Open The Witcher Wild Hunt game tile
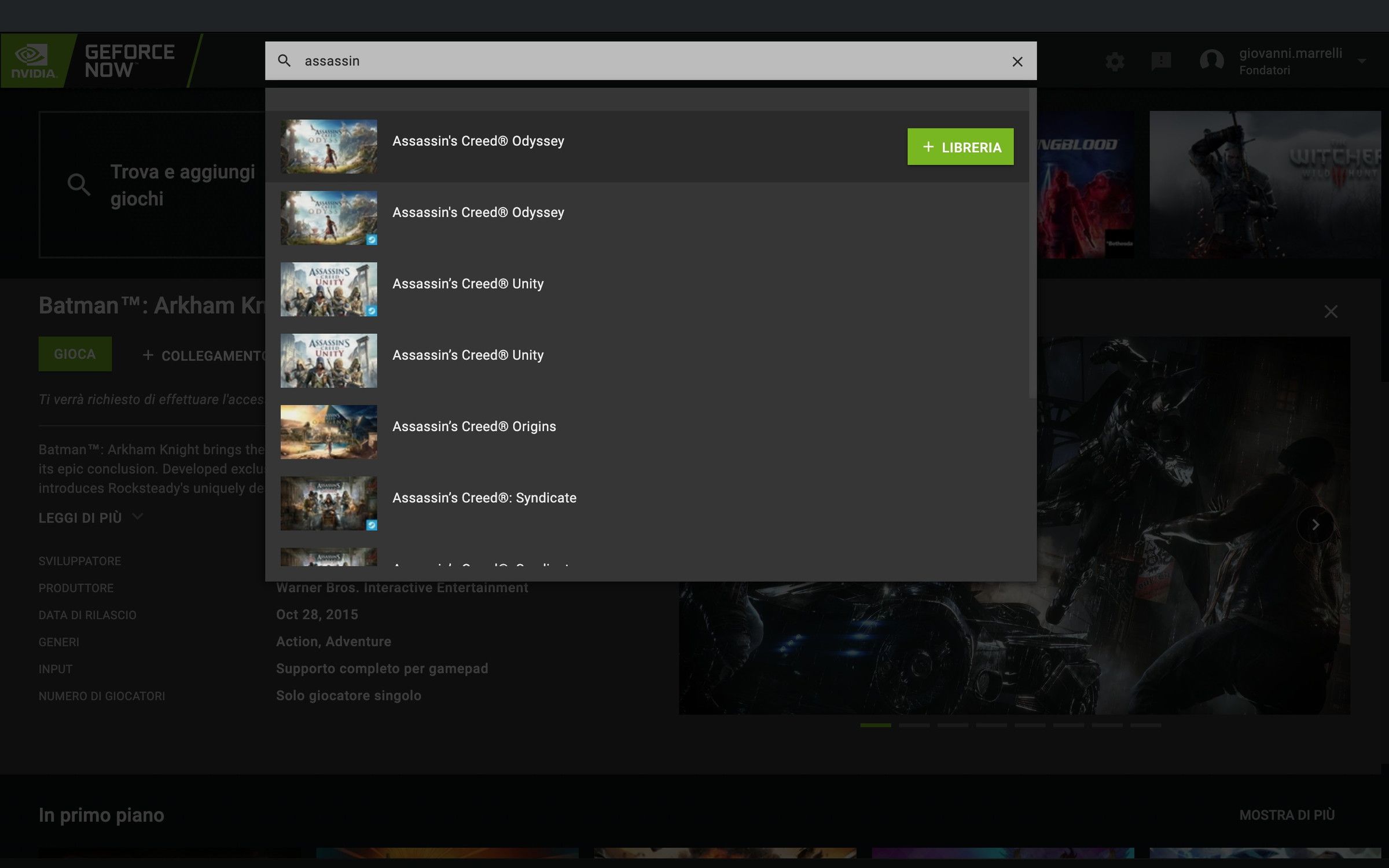The image size is (1389, 868). tap(1265, 185)
